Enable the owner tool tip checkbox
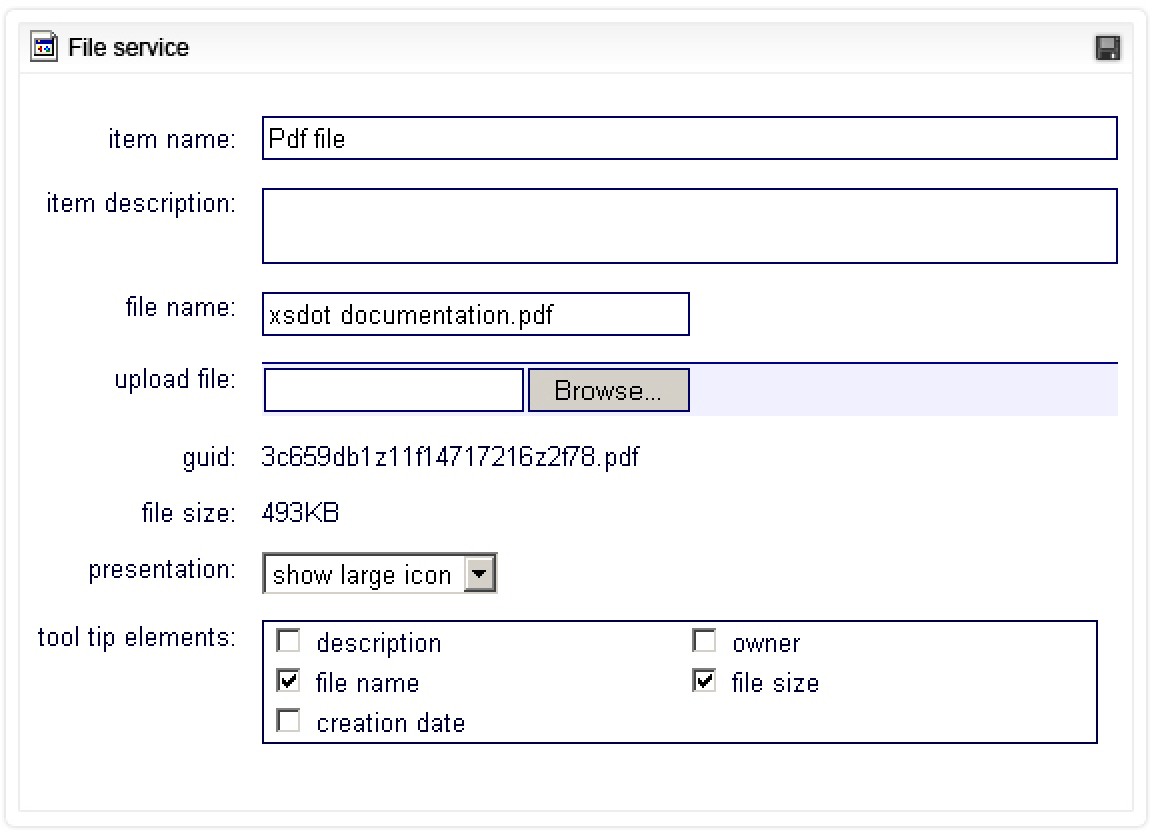This screenshot has height=836, width=1154. pos(704,641)
